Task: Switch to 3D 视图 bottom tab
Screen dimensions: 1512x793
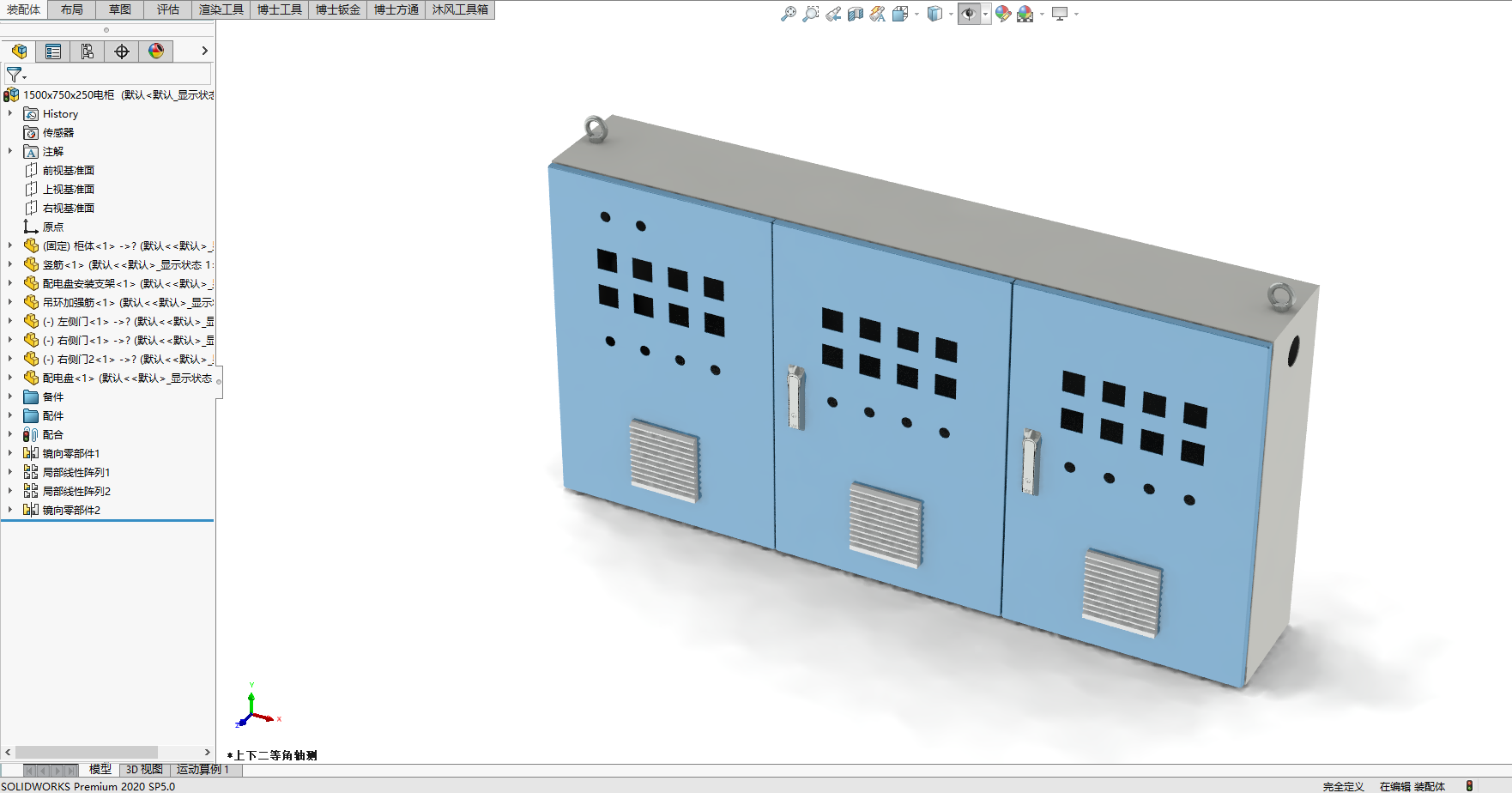Action: click(144, 770)
